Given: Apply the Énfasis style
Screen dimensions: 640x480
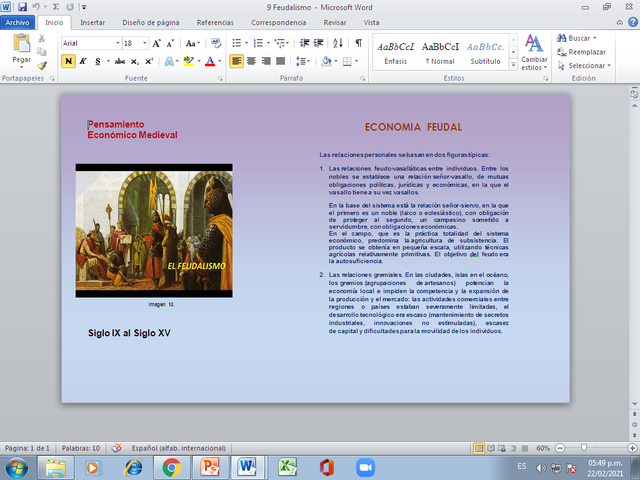Looking at the screenshot, I should (396, 53).
